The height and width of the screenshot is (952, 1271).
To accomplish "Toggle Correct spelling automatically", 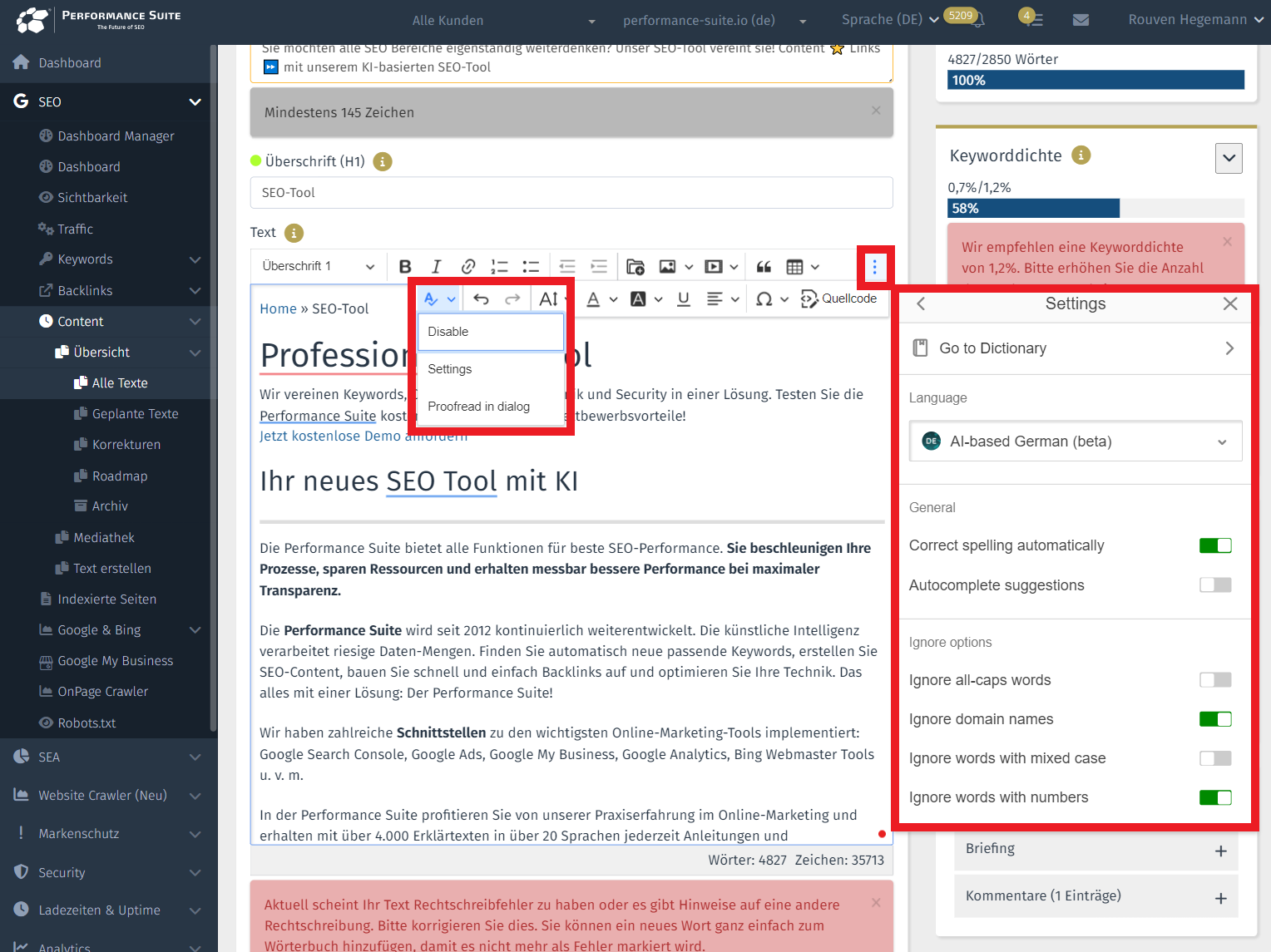I will (x=1215, y=545).
